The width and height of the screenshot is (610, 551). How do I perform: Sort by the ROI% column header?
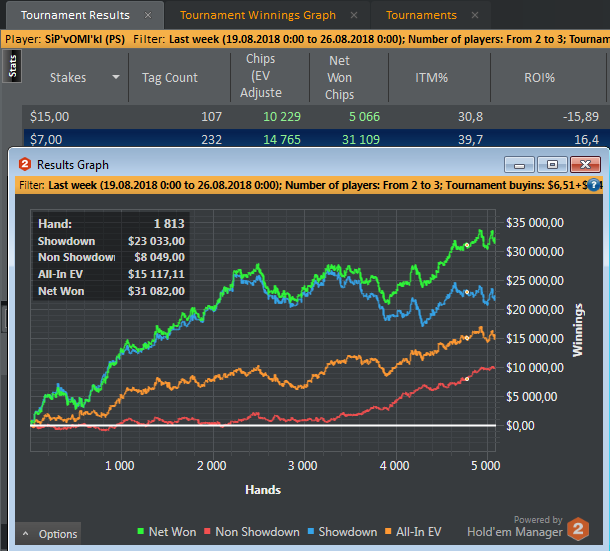tap(540, 77)
